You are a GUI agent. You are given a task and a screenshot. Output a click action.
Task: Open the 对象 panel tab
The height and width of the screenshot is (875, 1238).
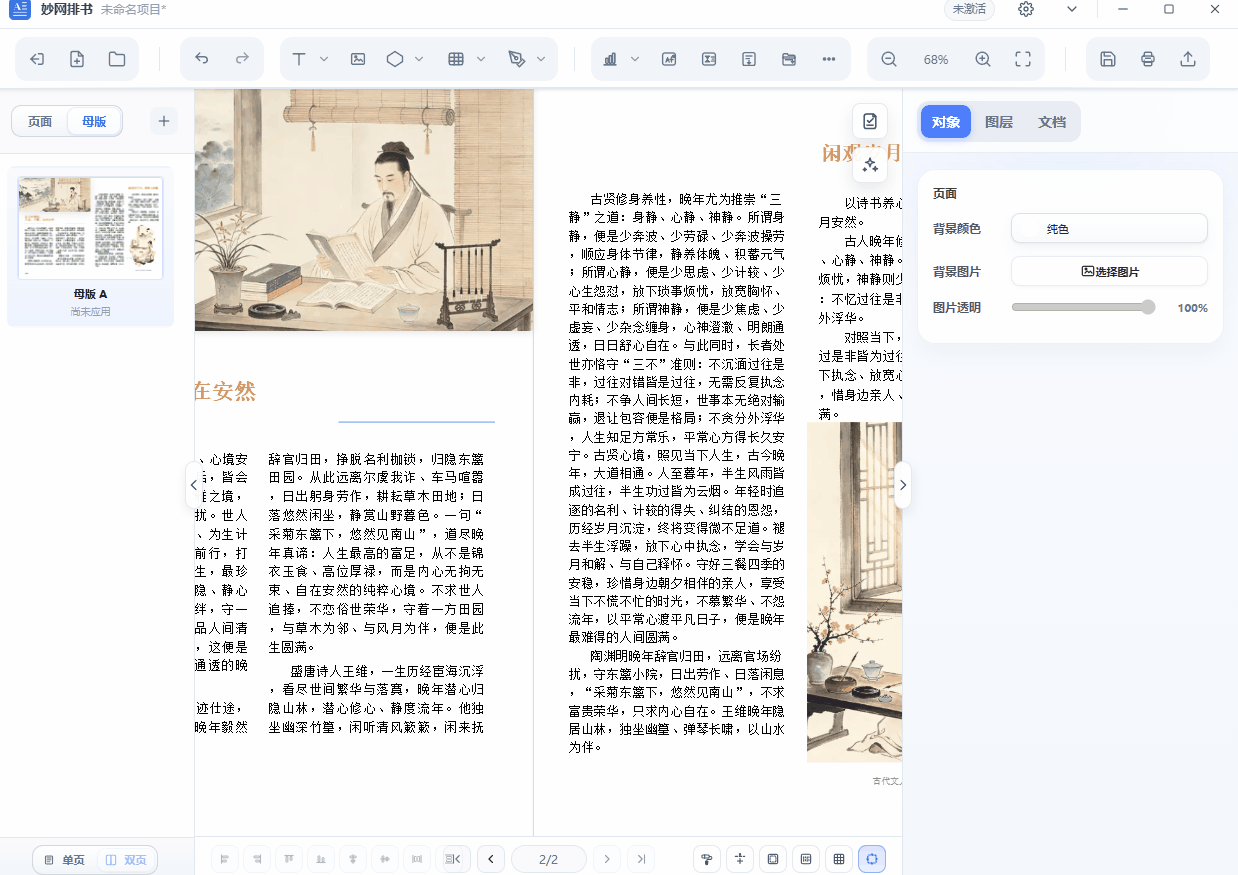[x=946, y=122]
